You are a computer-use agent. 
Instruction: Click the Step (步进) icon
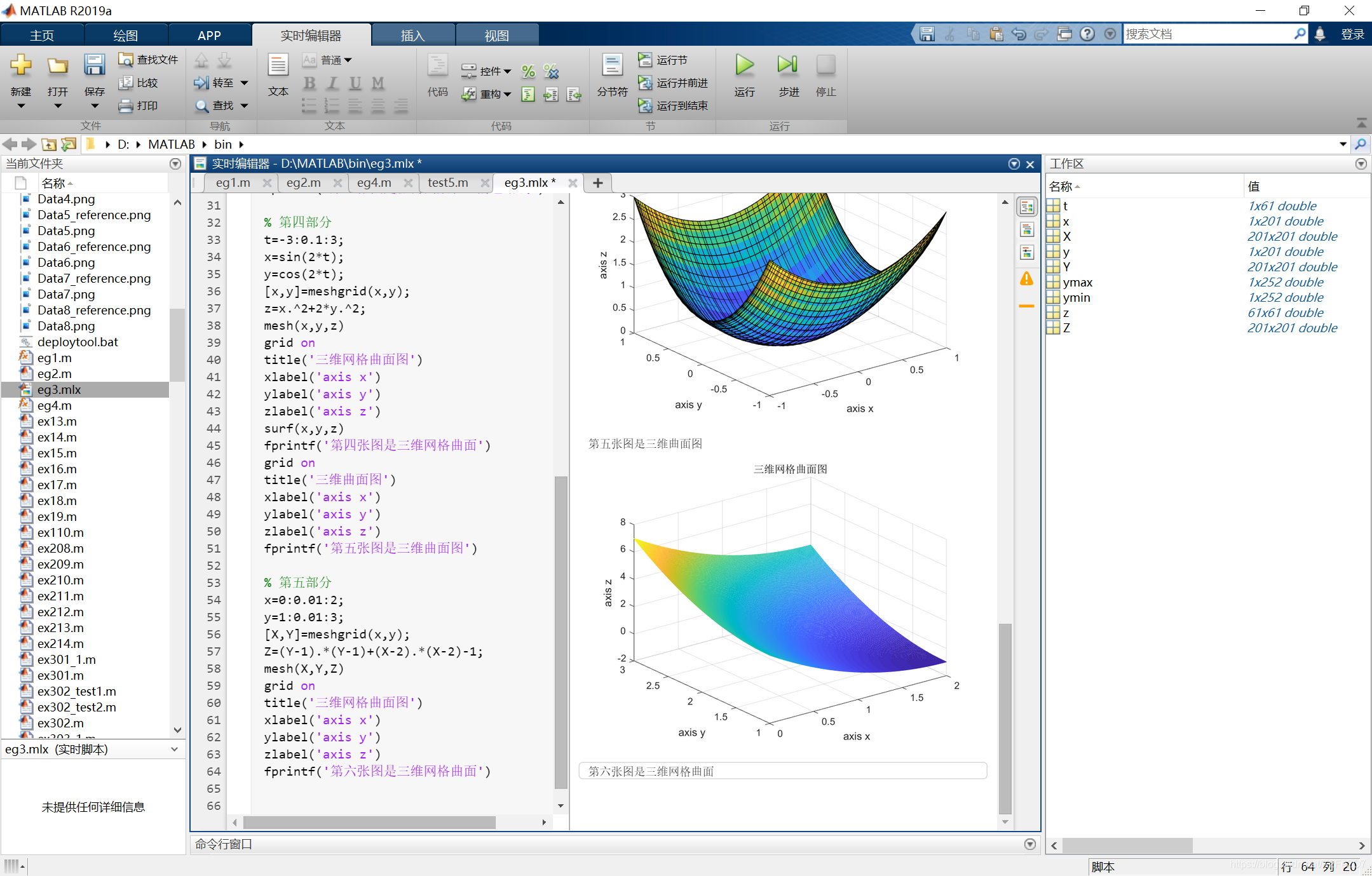[787, 65]
